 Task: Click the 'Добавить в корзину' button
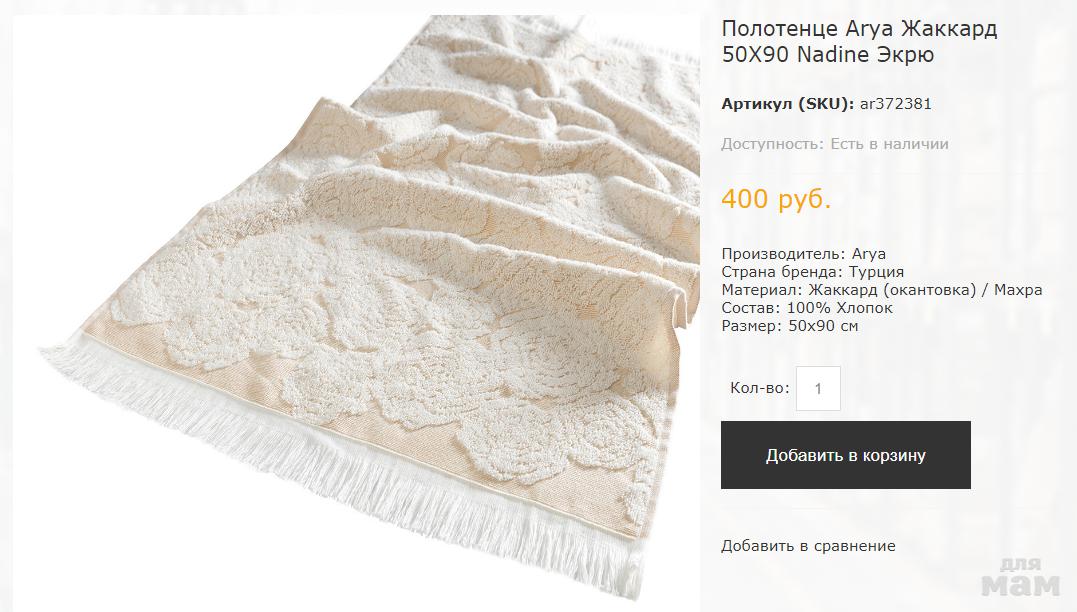(846, 455)
